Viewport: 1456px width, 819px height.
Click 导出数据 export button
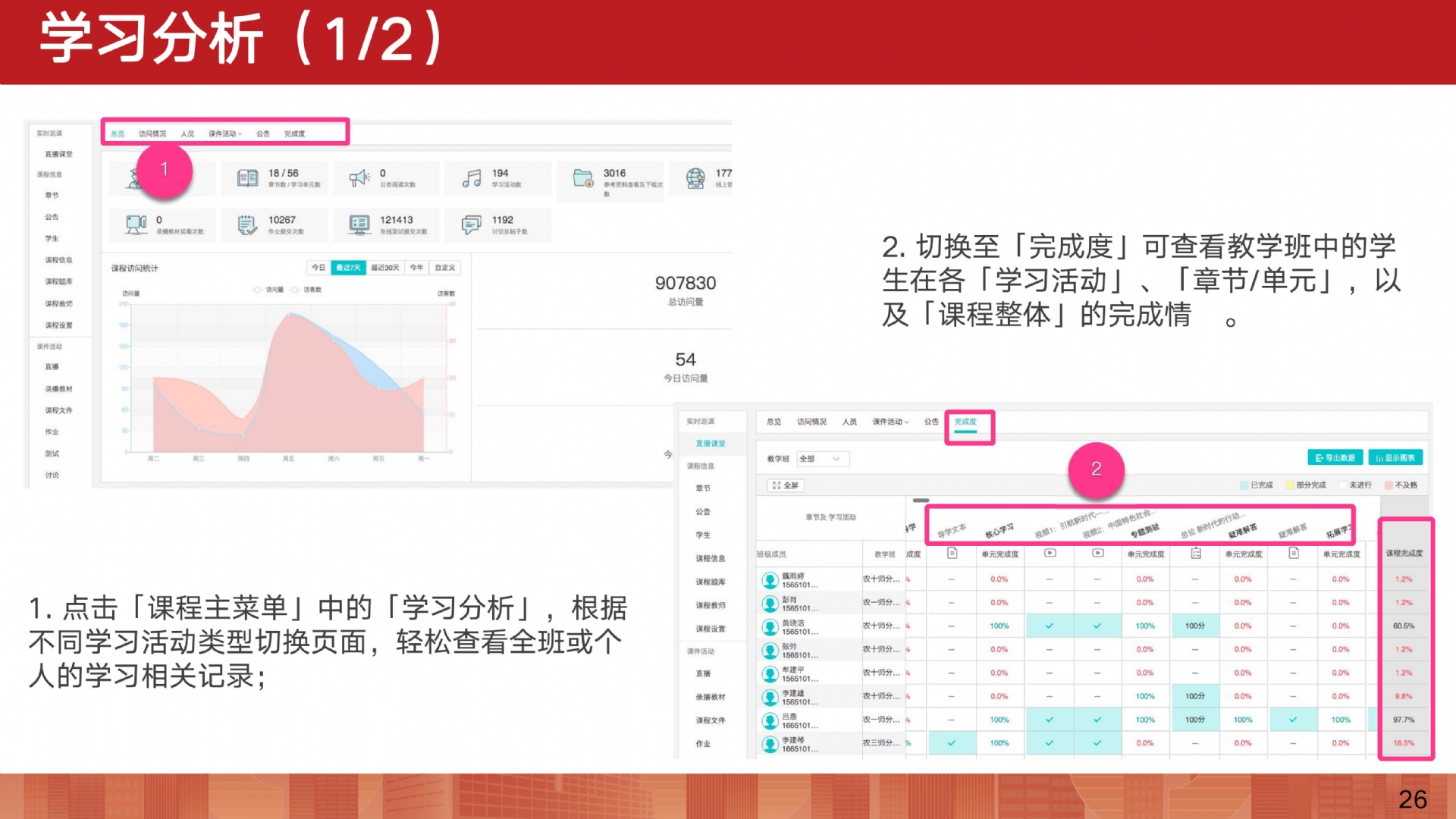click(x=1335, y=458)
